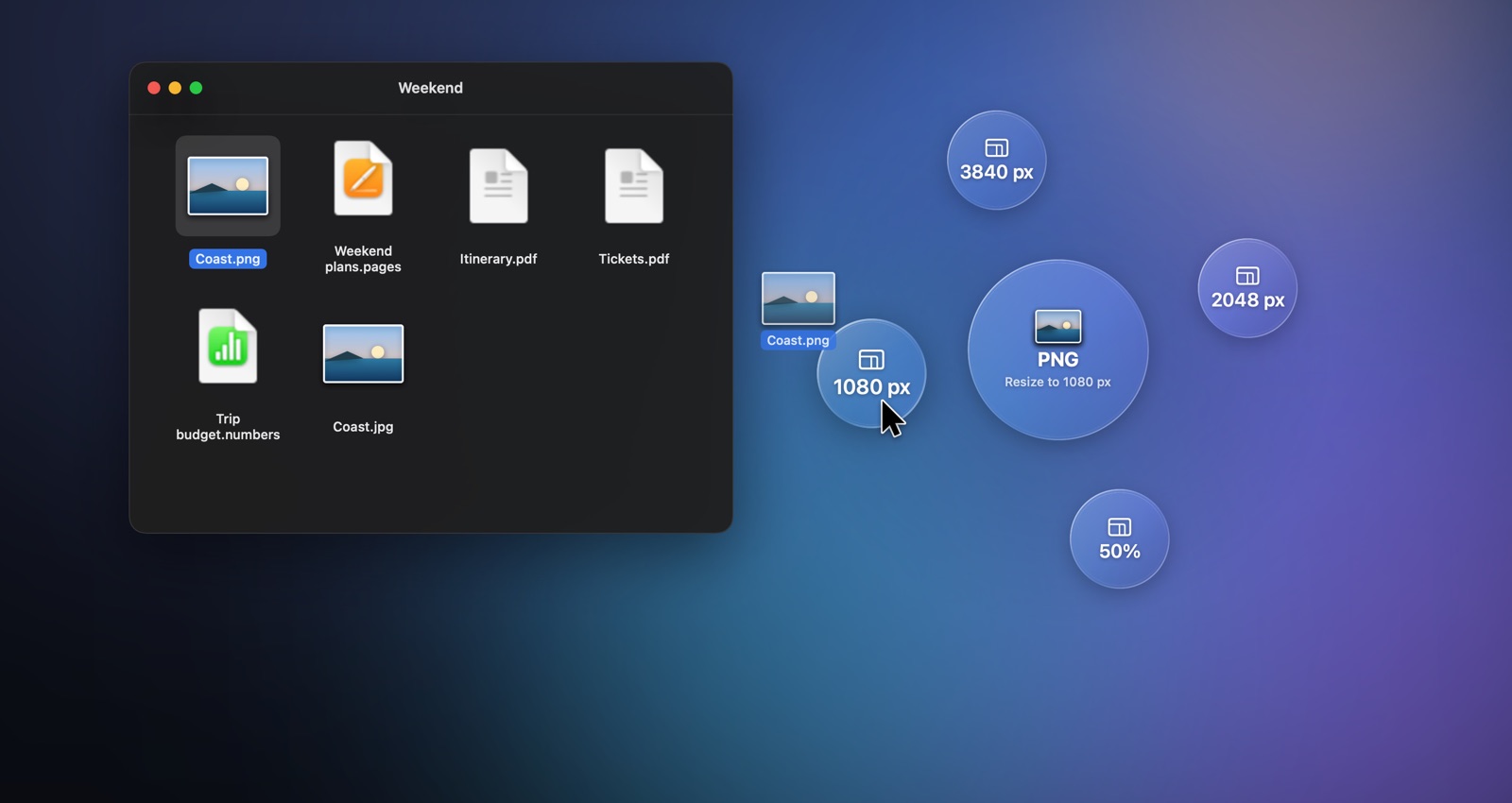Select the Itinerary.pdf document icon
1512x803 pixels.
(498, 186)
